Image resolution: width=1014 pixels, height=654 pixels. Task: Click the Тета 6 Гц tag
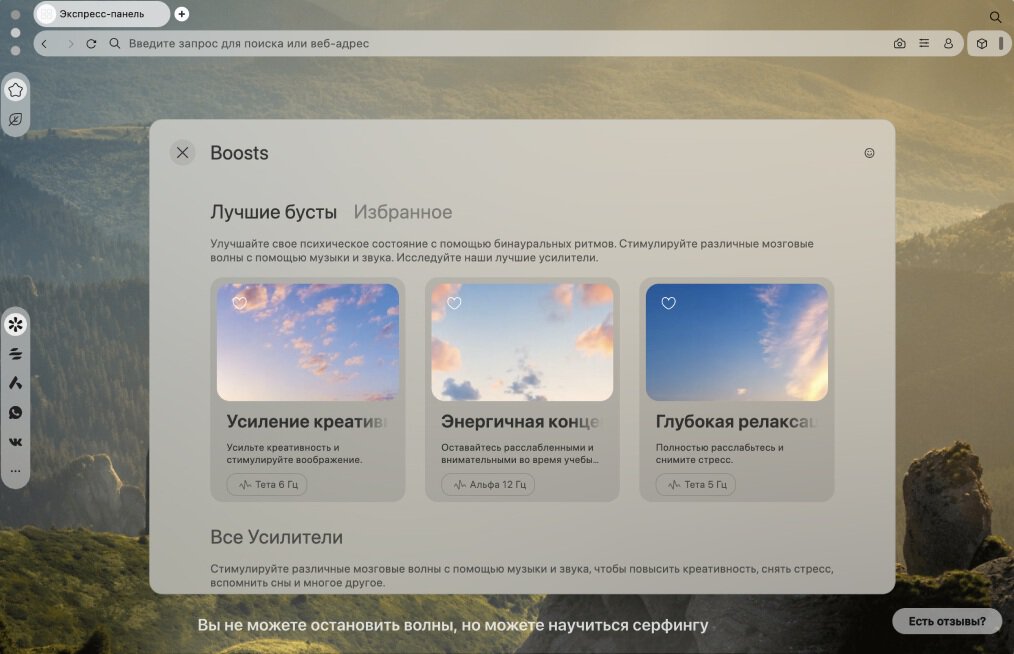267,485
